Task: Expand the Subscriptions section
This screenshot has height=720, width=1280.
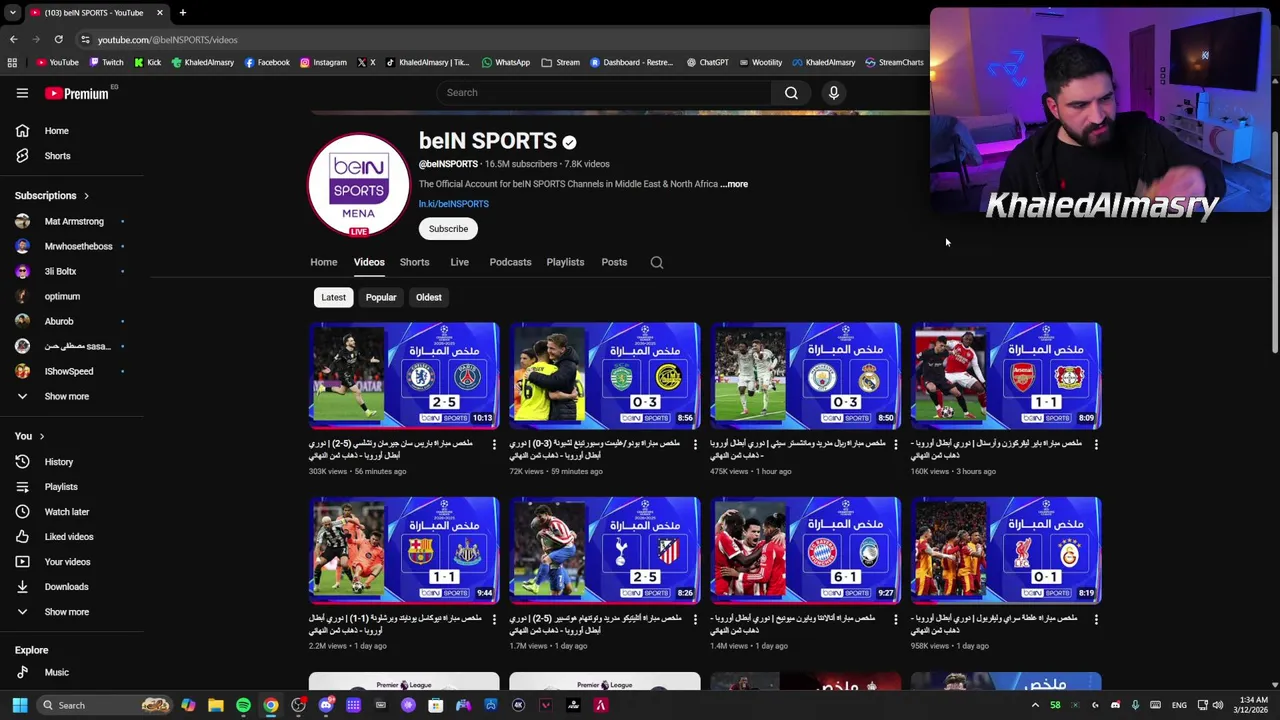Action: click(x=52, y=196)
